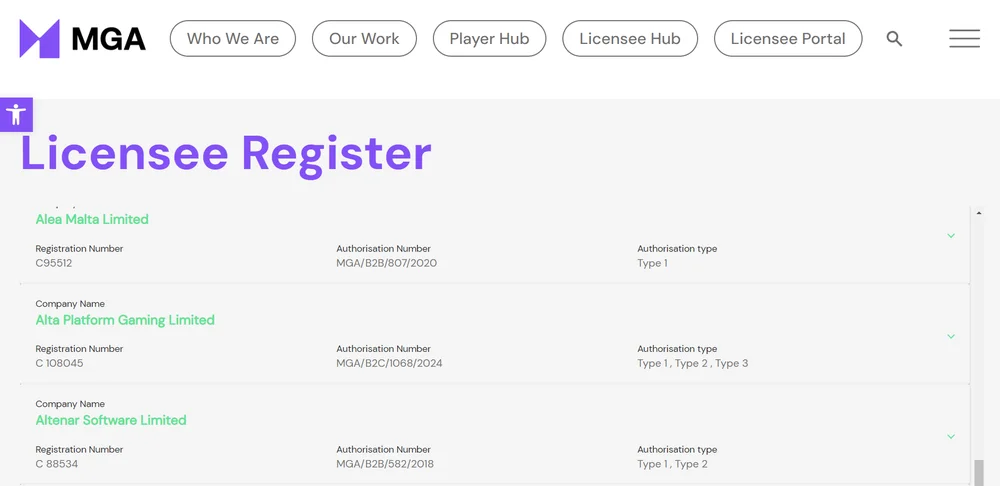Open the search magnifier icon
Screen dimensions: 1000x486
894,39
